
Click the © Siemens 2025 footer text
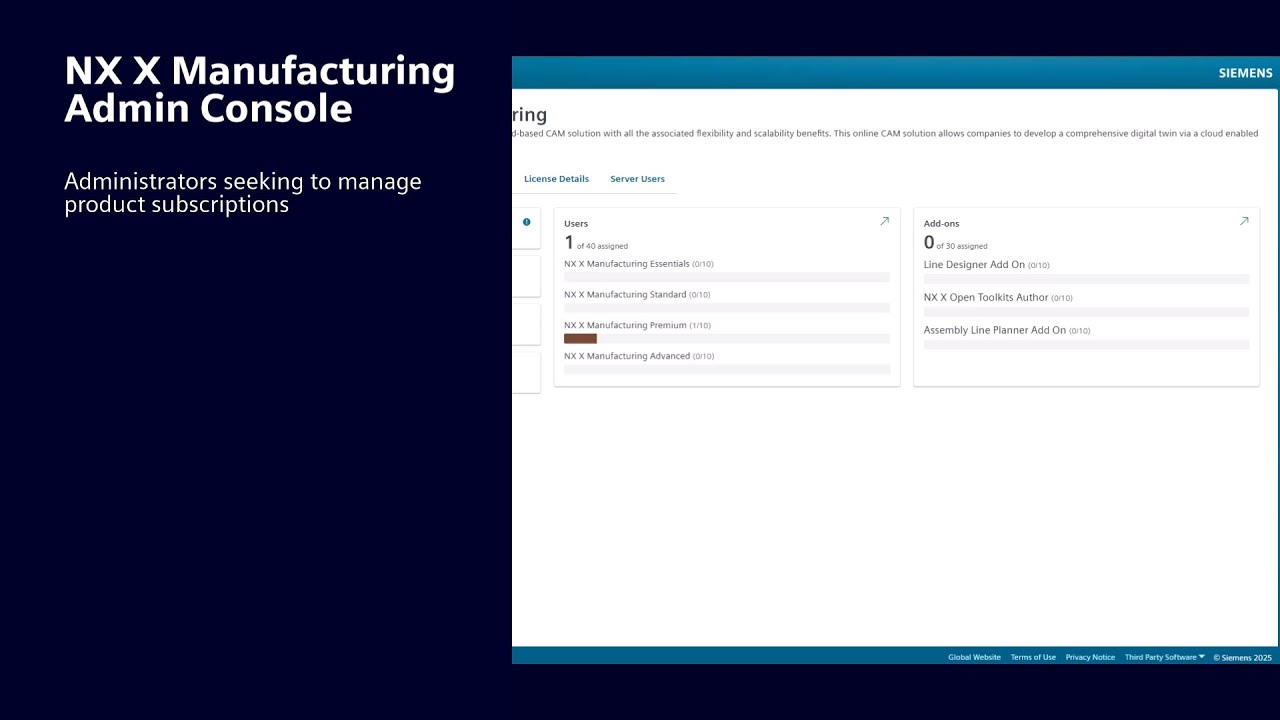[x=1243, y=657]
